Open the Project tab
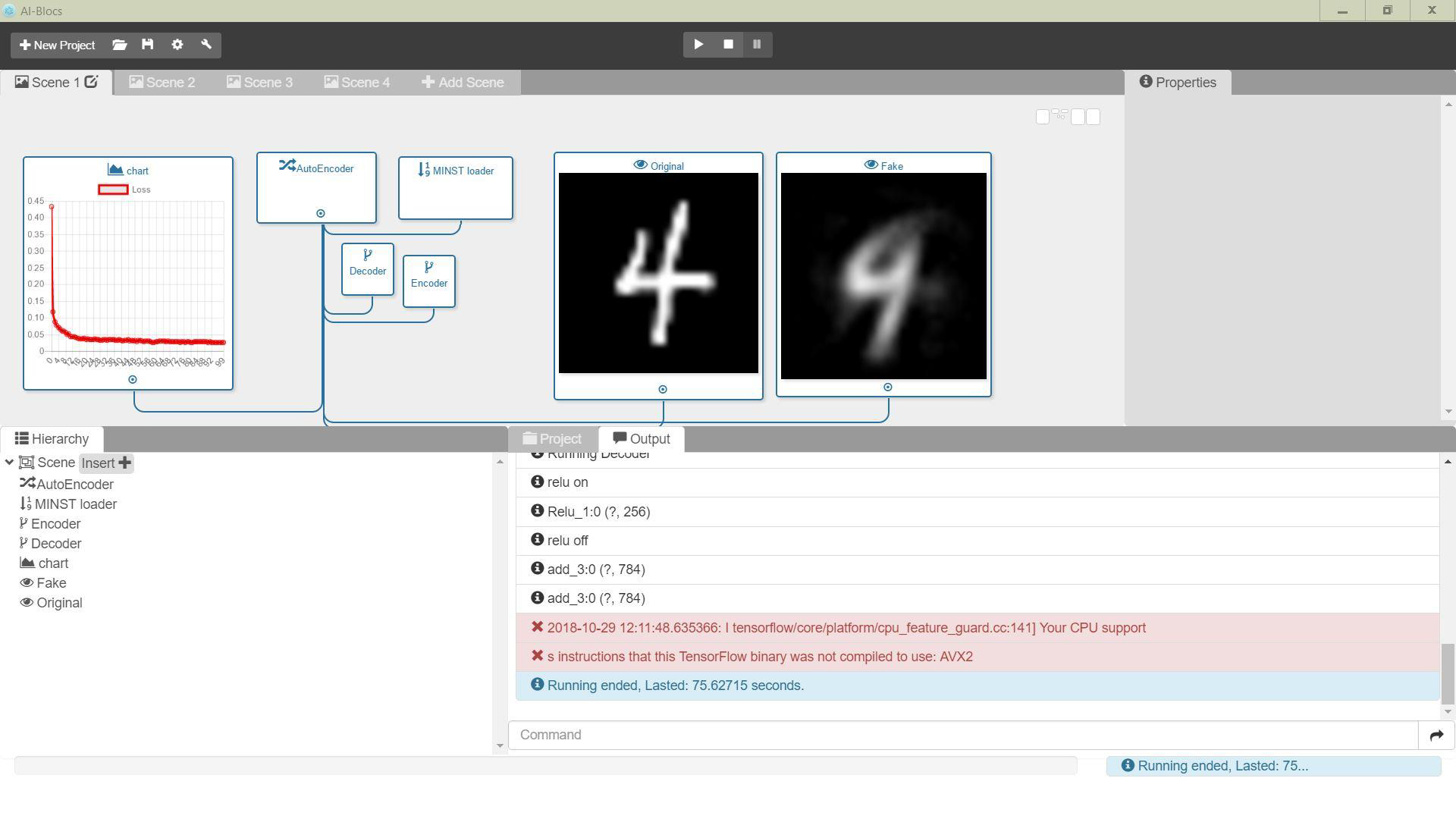Screen dimensions: 1456x819 552,439
